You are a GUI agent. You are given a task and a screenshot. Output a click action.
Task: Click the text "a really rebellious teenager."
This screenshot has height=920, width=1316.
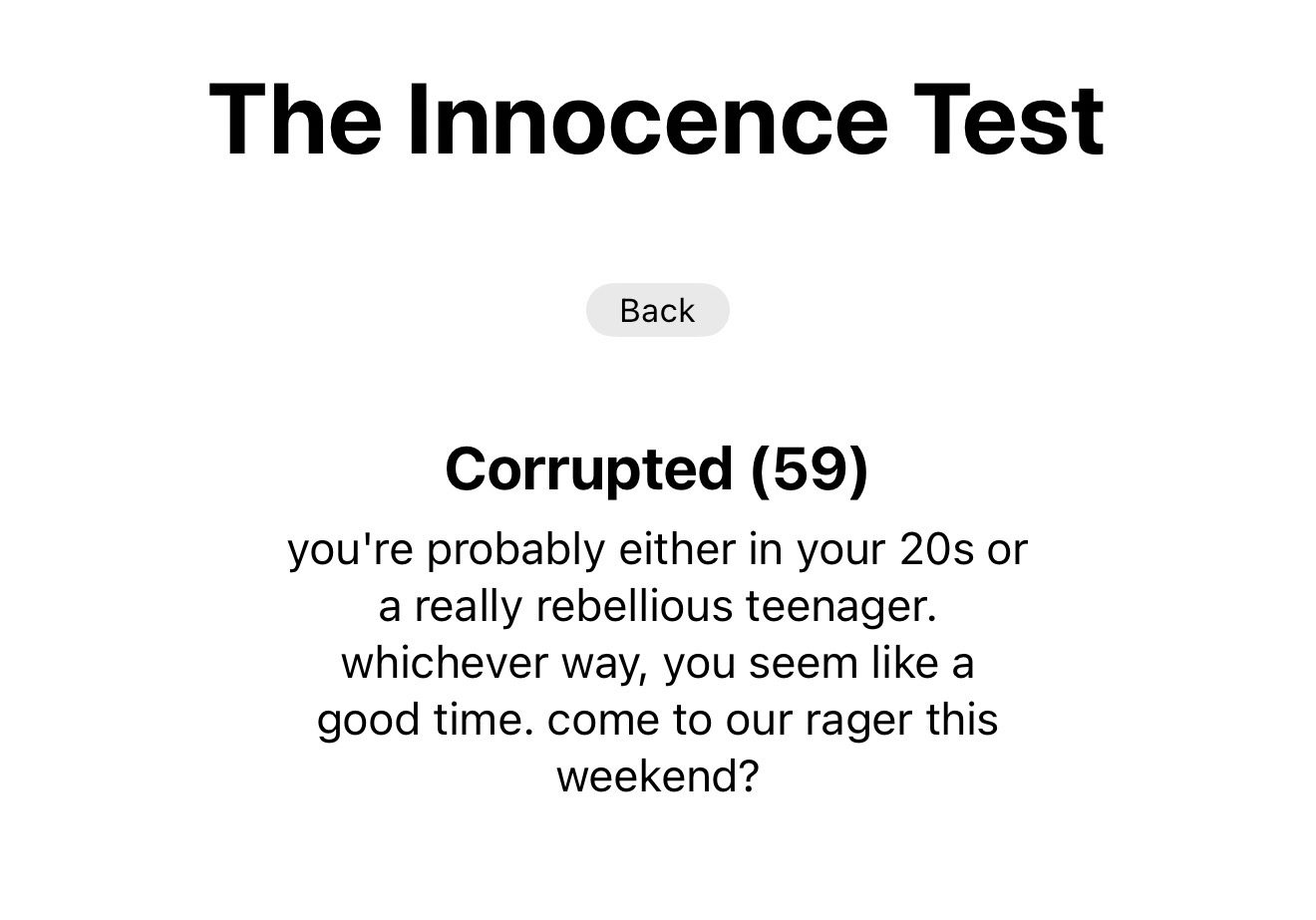click(x=657, y=606)
